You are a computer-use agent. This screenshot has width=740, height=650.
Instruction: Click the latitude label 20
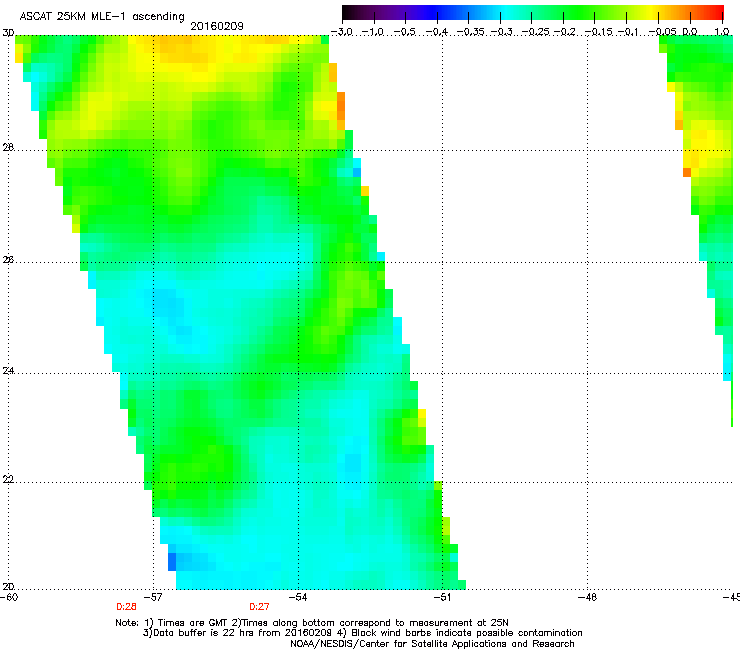pyautogui.click(x=8, y=586)
